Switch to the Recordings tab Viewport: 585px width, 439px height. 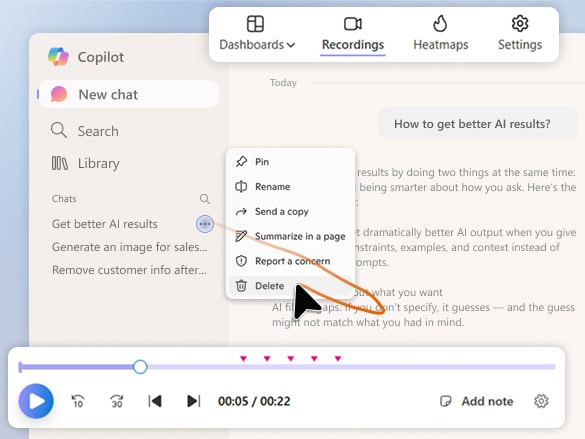pyautogui.click(x=353, y=34)
